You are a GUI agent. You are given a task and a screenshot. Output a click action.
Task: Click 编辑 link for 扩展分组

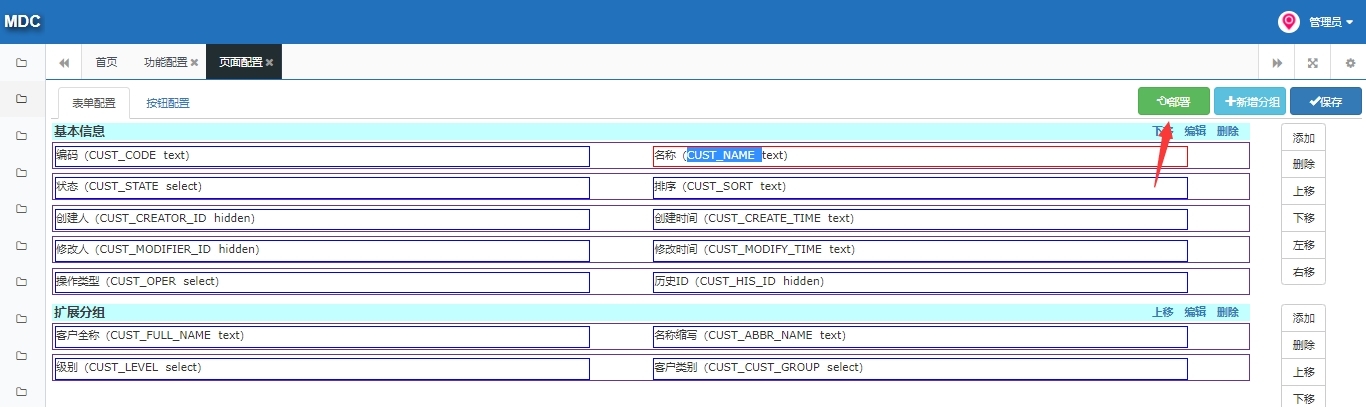click(x=1195, y=312)
